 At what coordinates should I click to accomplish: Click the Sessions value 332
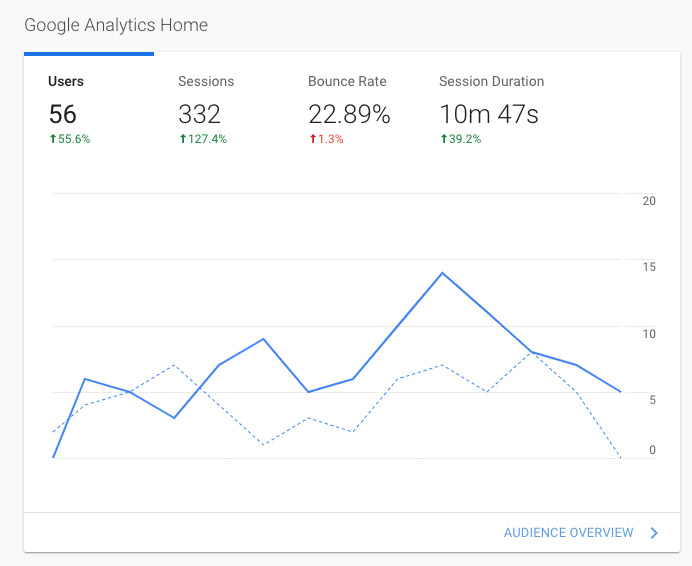pyautogui.click(x=199, y=114)
